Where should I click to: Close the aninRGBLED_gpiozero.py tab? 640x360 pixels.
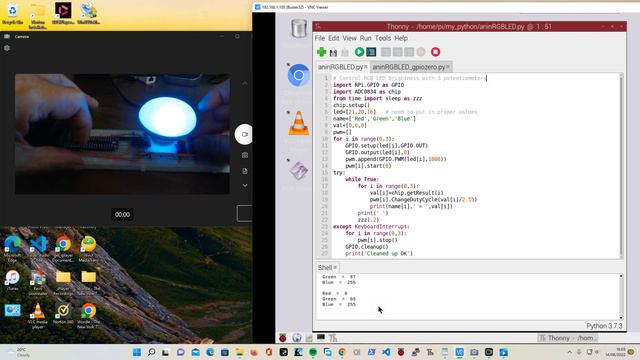coord(448,67)
